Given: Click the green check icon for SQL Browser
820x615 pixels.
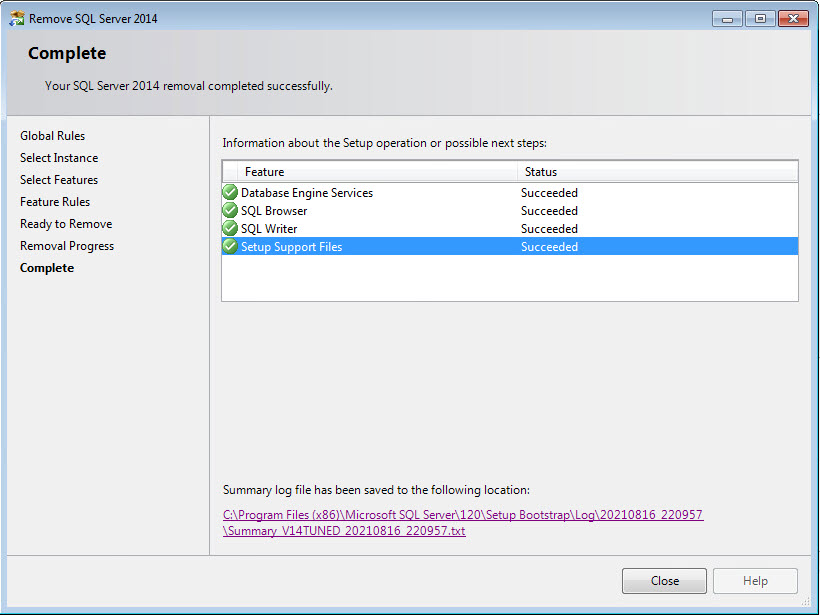Looking at the screenshot, I should coord(230,210).
